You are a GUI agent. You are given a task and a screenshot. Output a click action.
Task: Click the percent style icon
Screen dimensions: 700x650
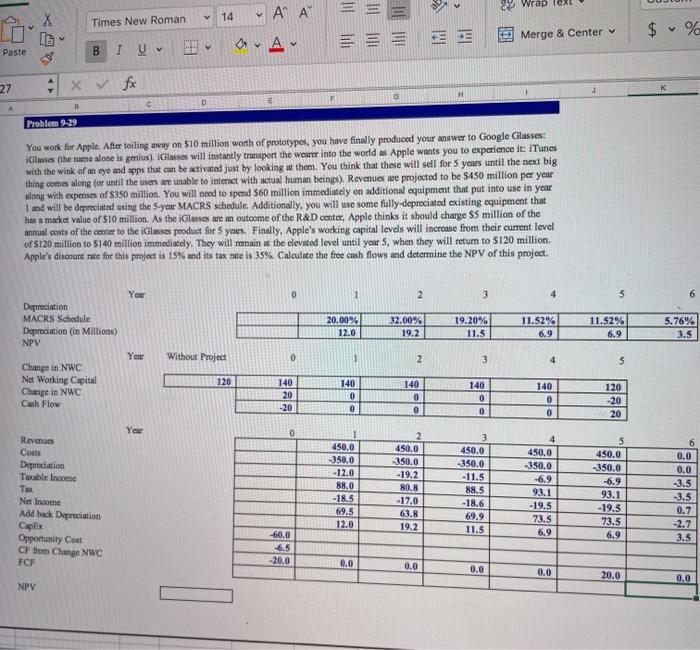[692, 29]
